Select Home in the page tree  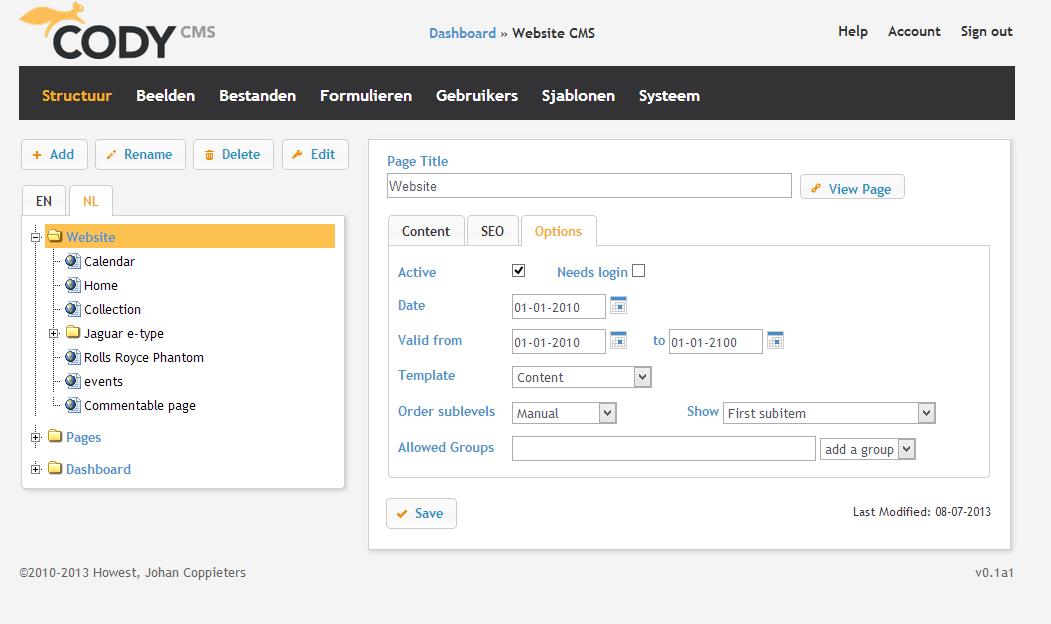[x=101, y=285]
